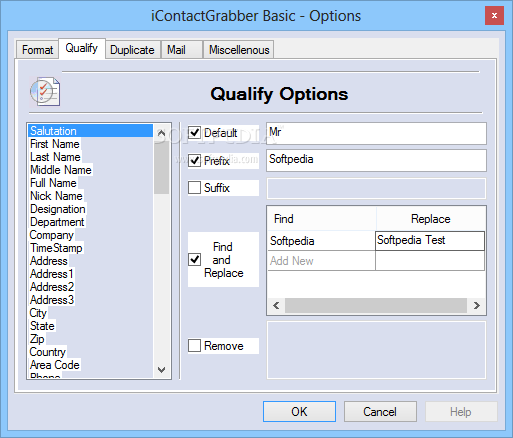Edit the Softpedia Test replace cell
Viewport: 513px width, 438px height.
(430, 241)
